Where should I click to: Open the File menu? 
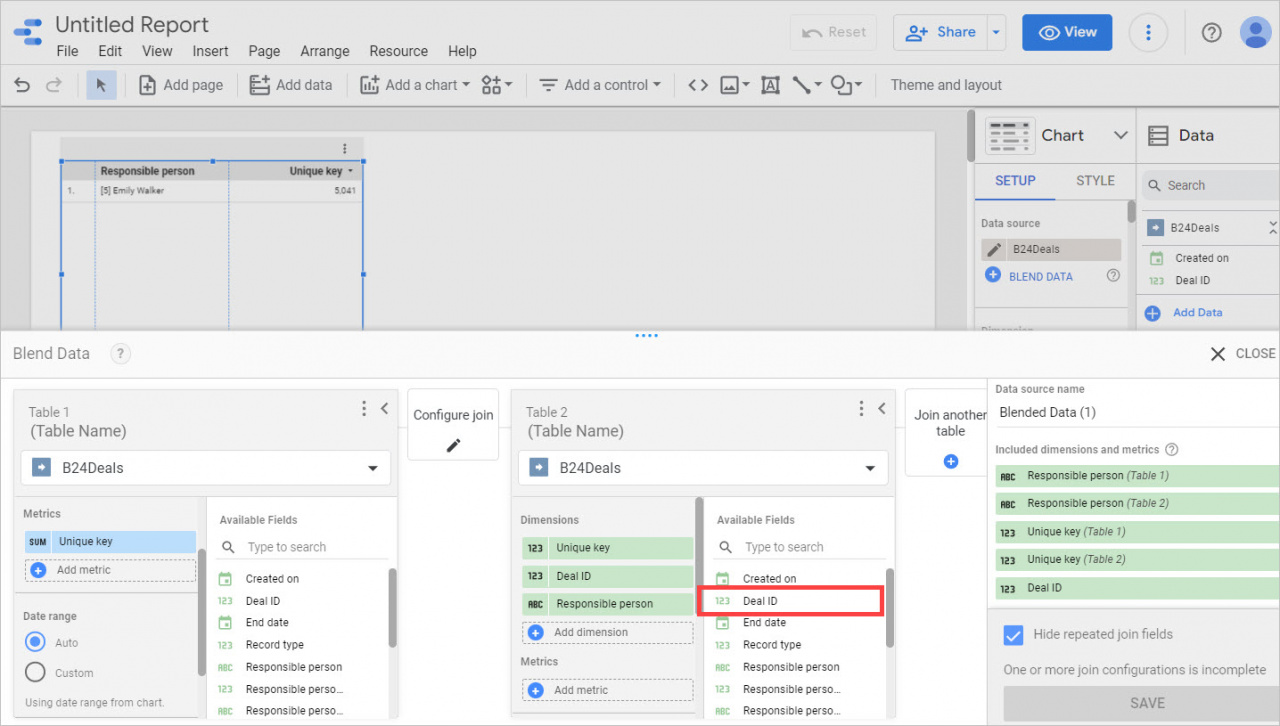[x=67, y=51]
